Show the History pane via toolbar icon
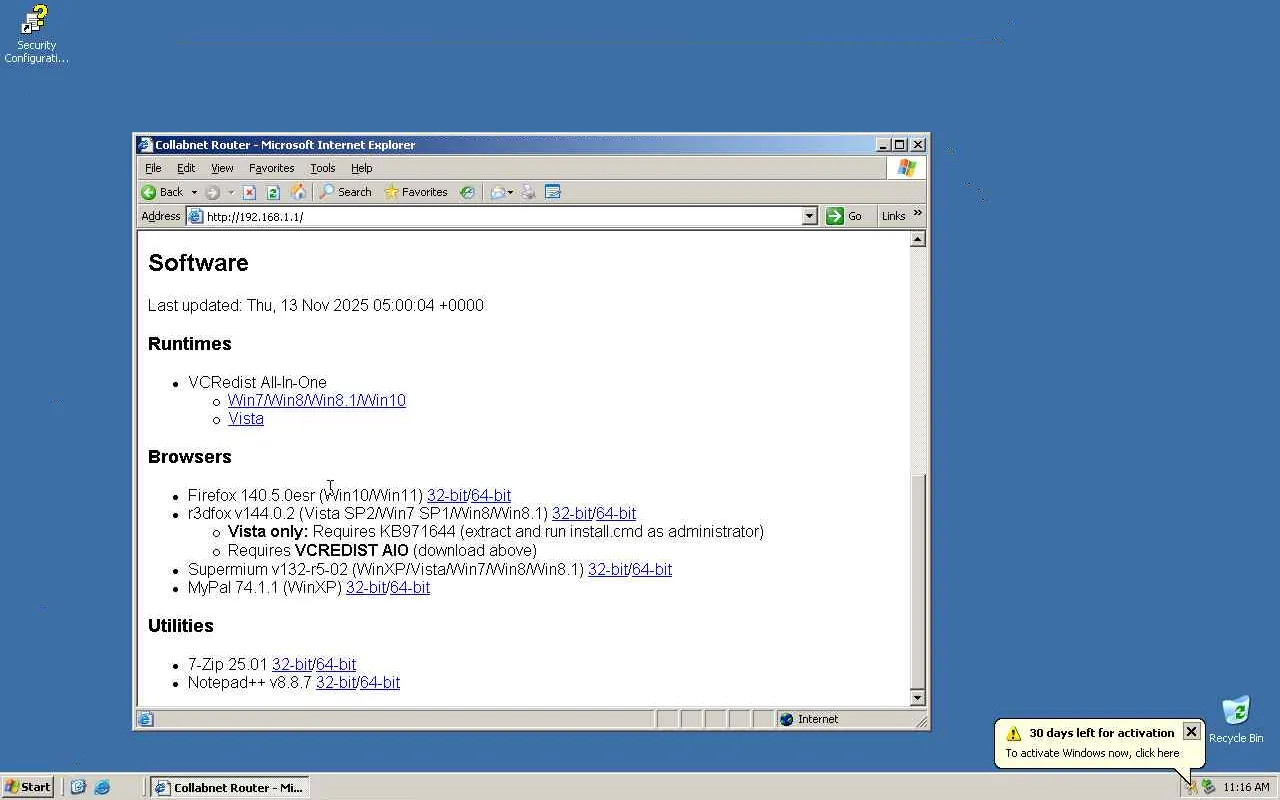Screen dimensions: 1280x800 [467, 192]
